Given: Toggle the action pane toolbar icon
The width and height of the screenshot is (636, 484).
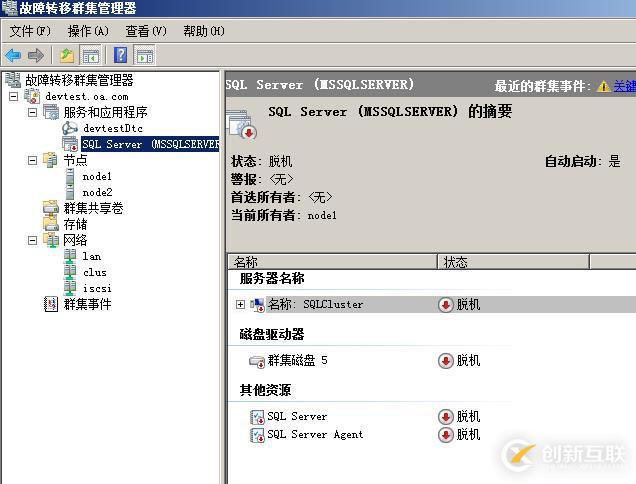Looking at the screenshot, I should tap(144, 56).
